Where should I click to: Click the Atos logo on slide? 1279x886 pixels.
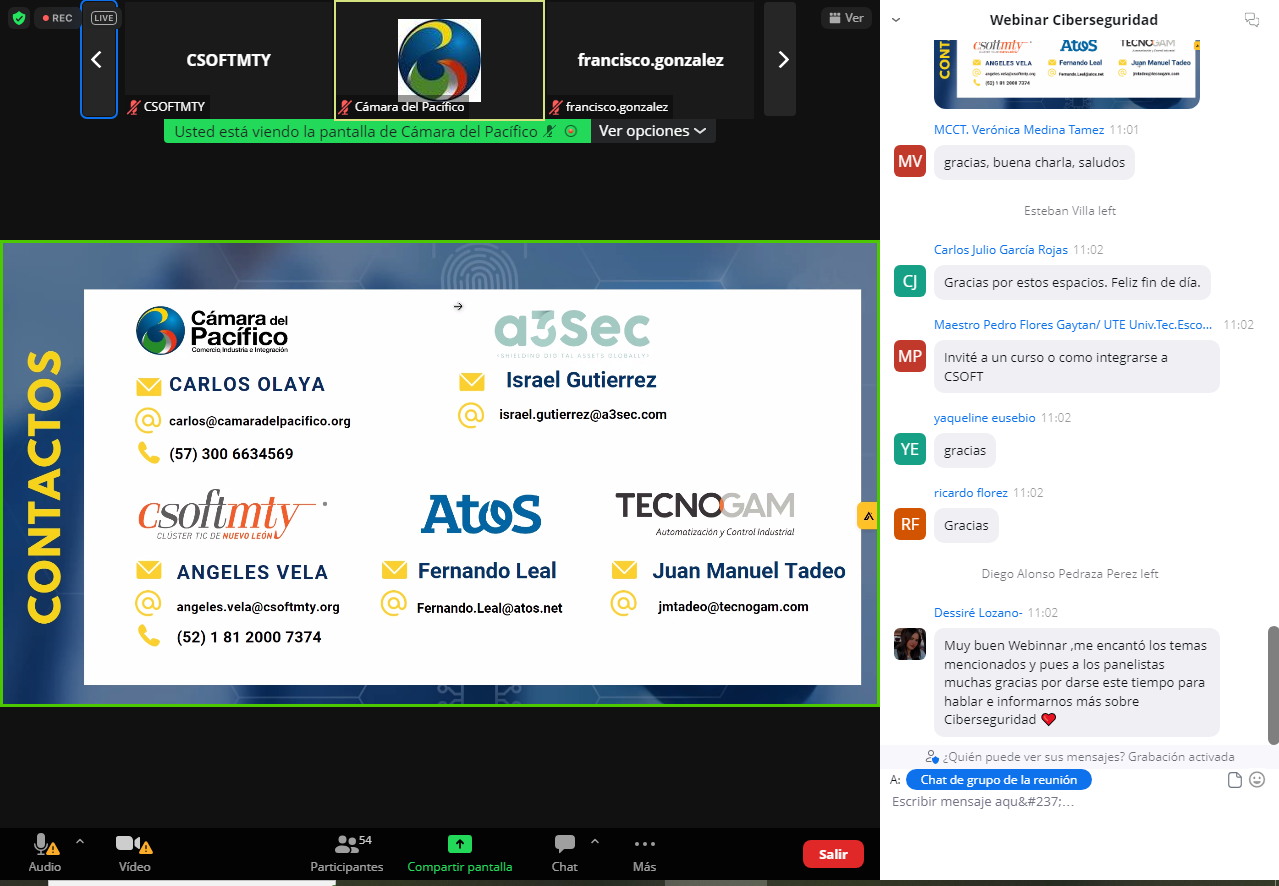(x=481, y=514)
